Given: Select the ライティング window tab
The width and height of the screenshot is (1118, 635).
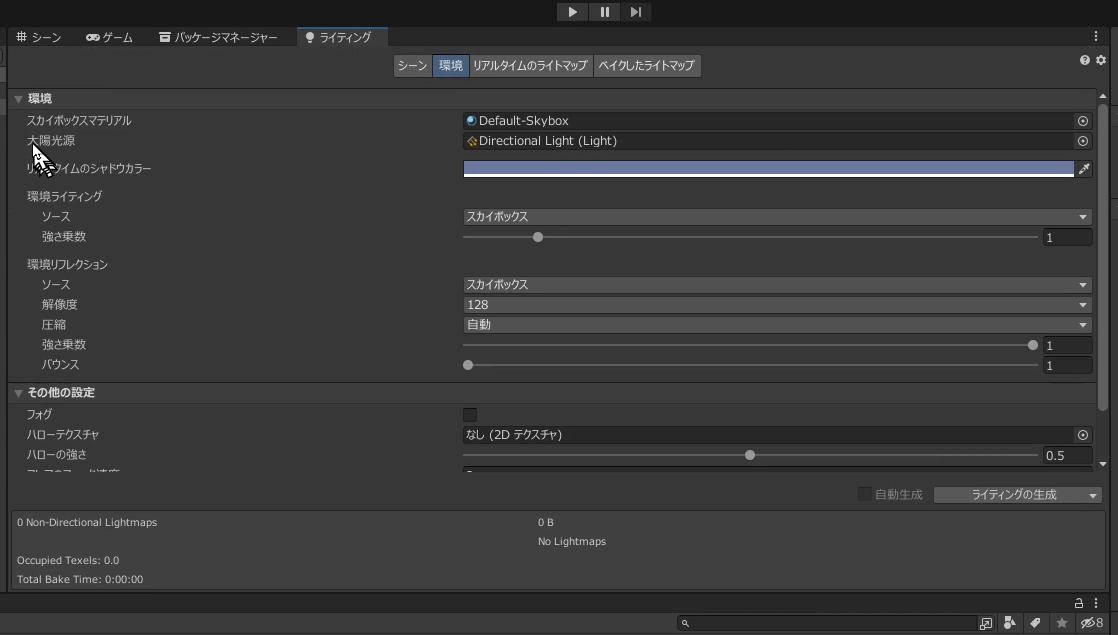Looking at the screenshot, I should pyautogui.click(x=342, y=37).
